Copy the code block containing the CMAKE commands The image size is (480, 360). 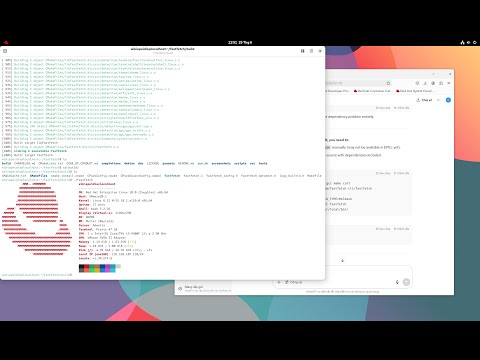point(383,173)
